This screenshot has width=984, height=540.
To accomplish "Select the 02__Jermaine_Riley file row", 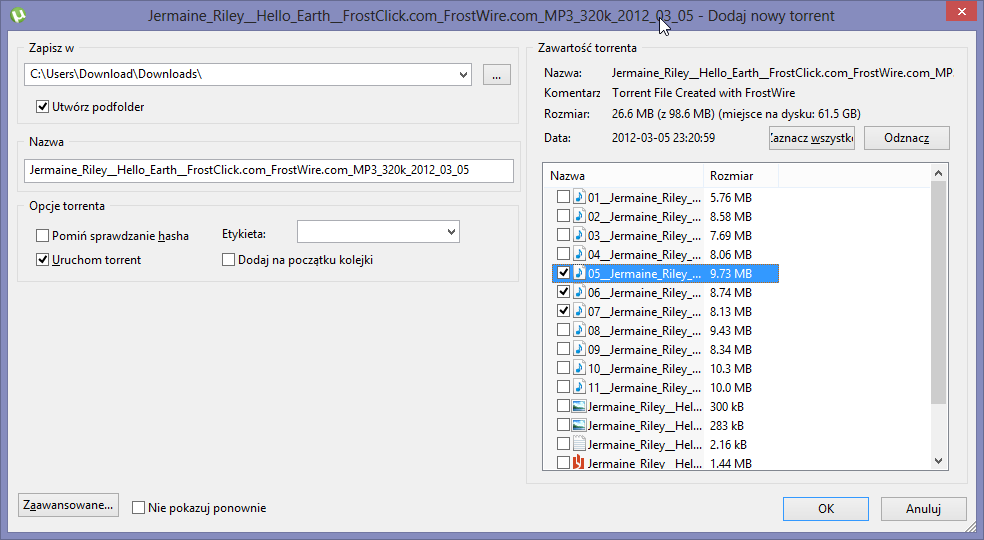I will coord(665,217).
